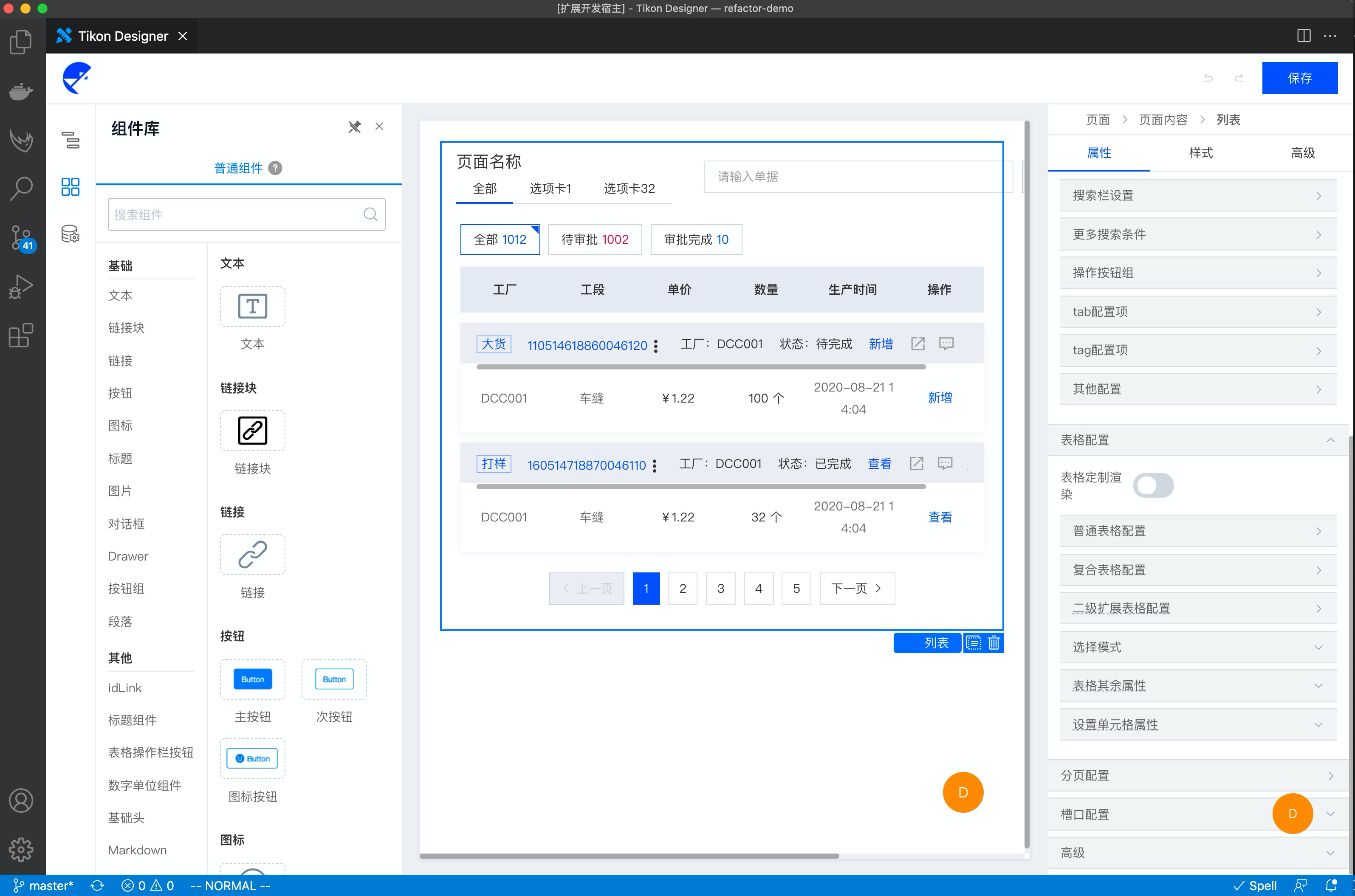Delete the selected 列表 component
Screen dimensions: 1355x896
click(x=994, y=643)
